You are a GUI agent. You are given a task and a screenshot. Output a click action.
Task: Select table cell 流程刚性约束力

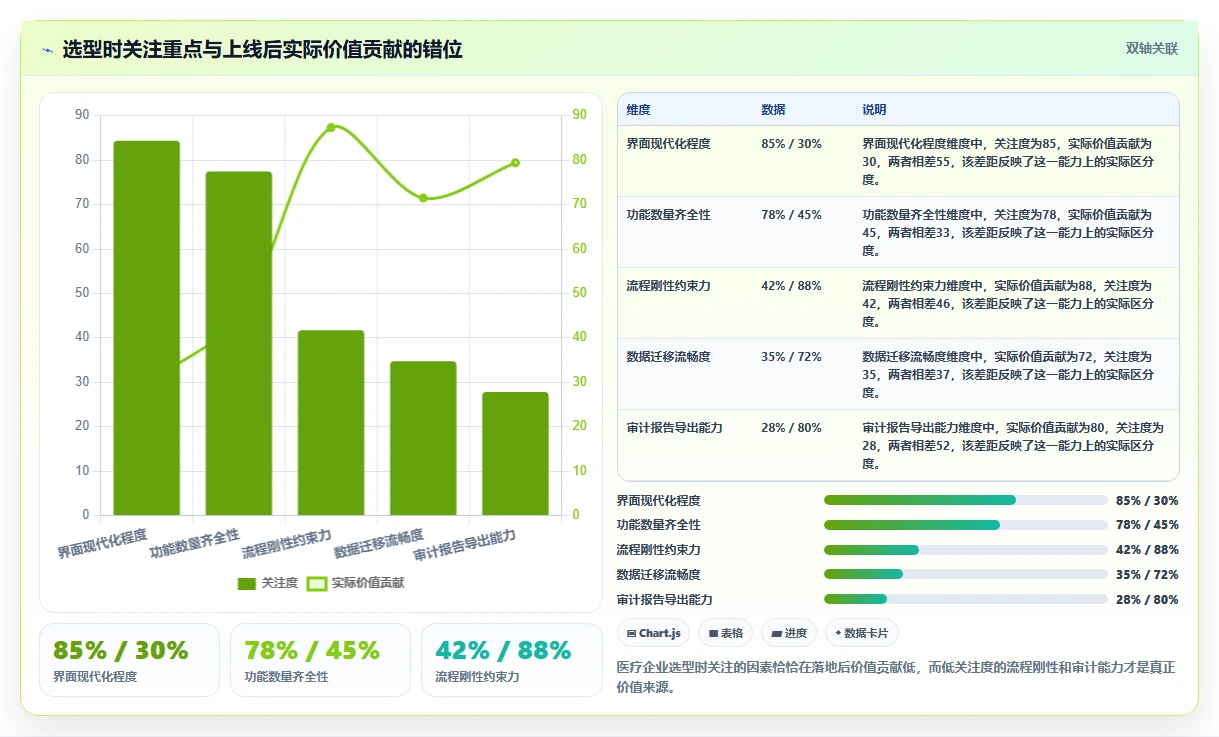[668, 286]
